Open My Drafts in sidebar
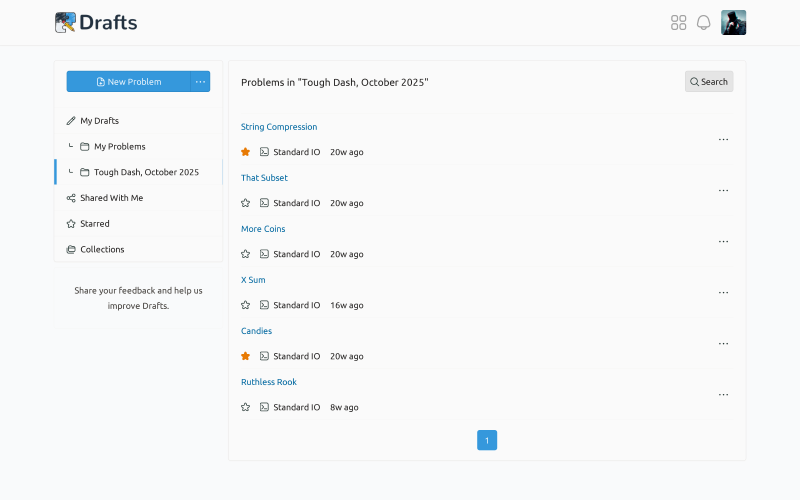 coord(138,121)
